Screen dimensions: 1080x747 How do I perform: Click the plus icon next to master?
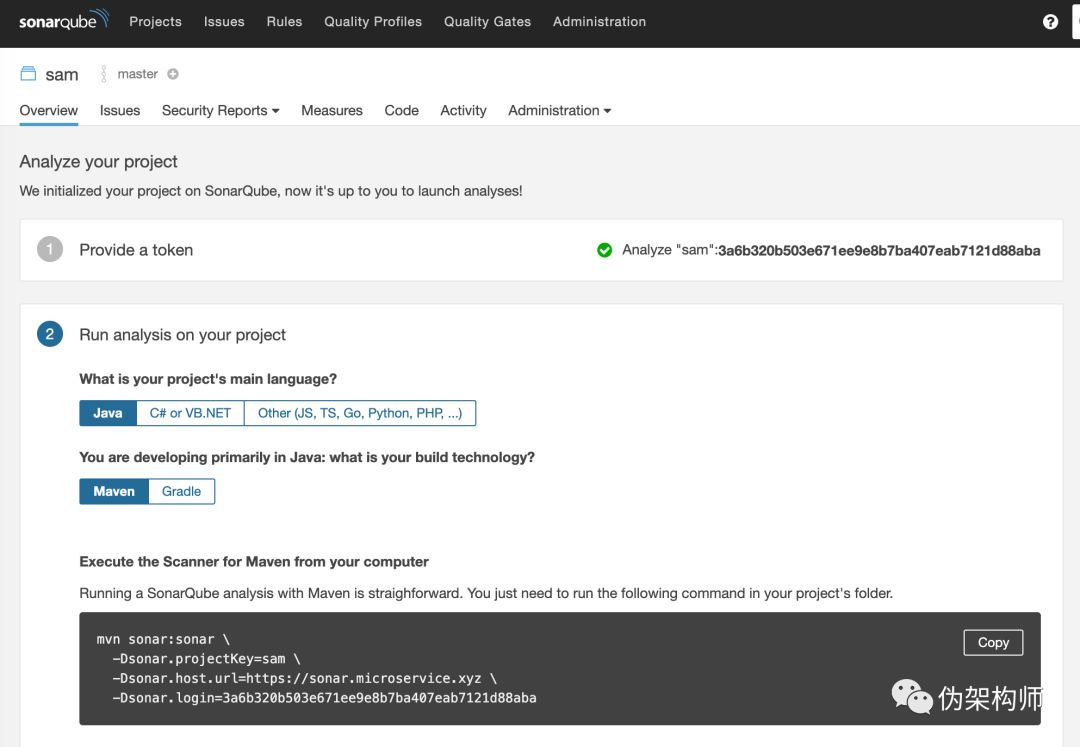[x=173, y=74]
